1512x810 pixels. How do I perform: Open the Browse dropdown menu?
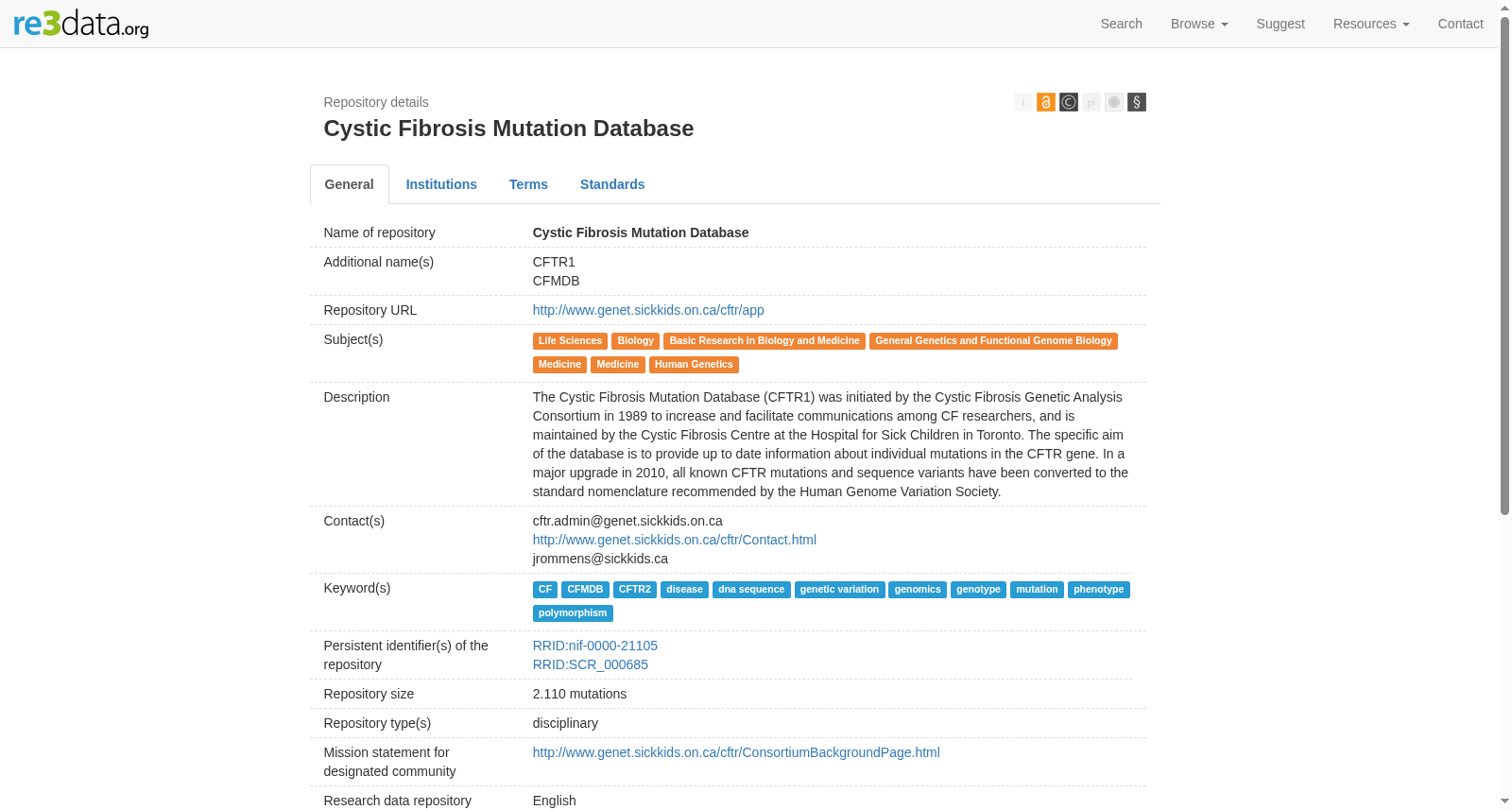pos(1198,24)
